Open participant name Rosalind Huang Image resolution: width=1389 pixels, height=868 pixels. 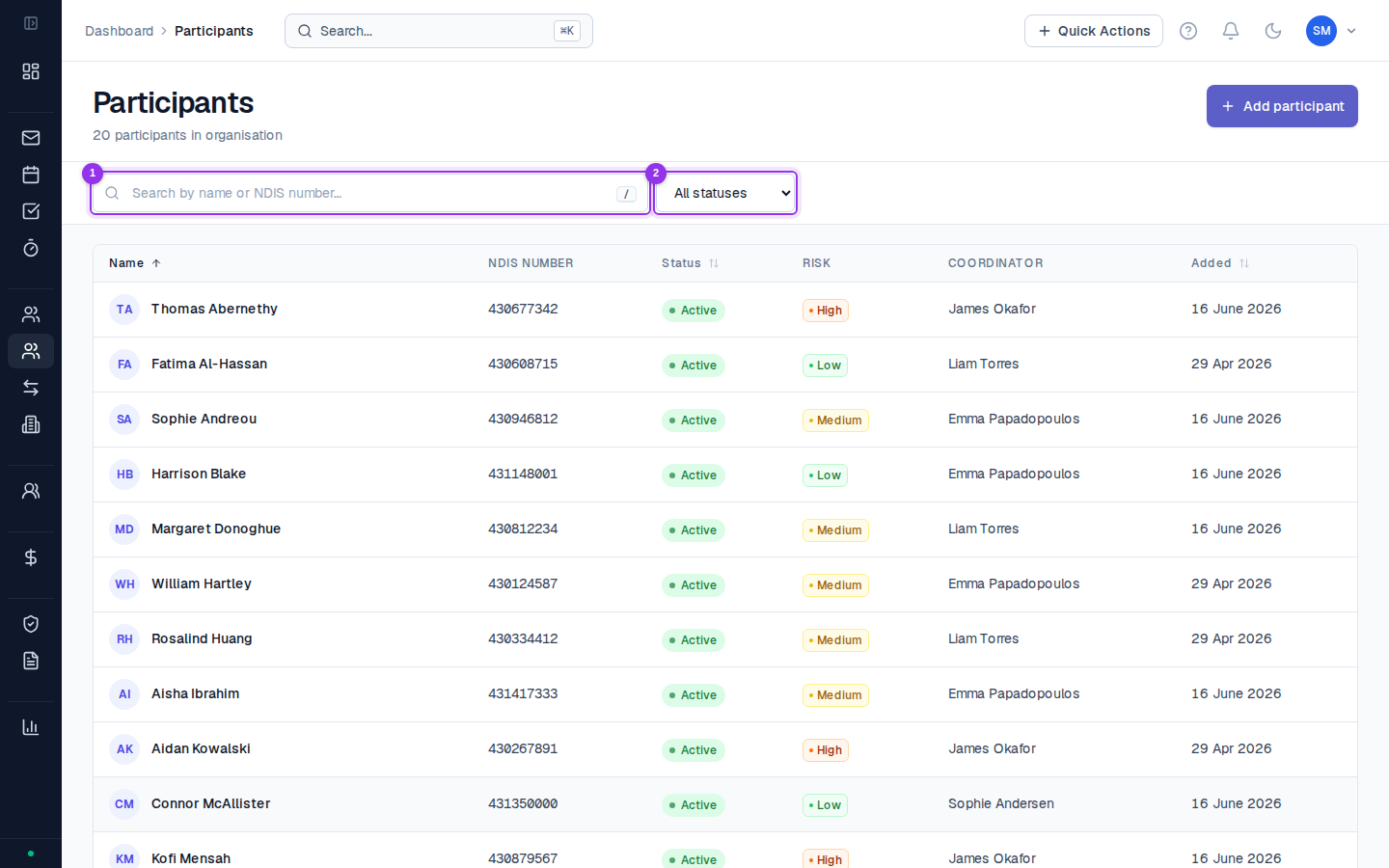pyautogui.click(x=202, y=638)
